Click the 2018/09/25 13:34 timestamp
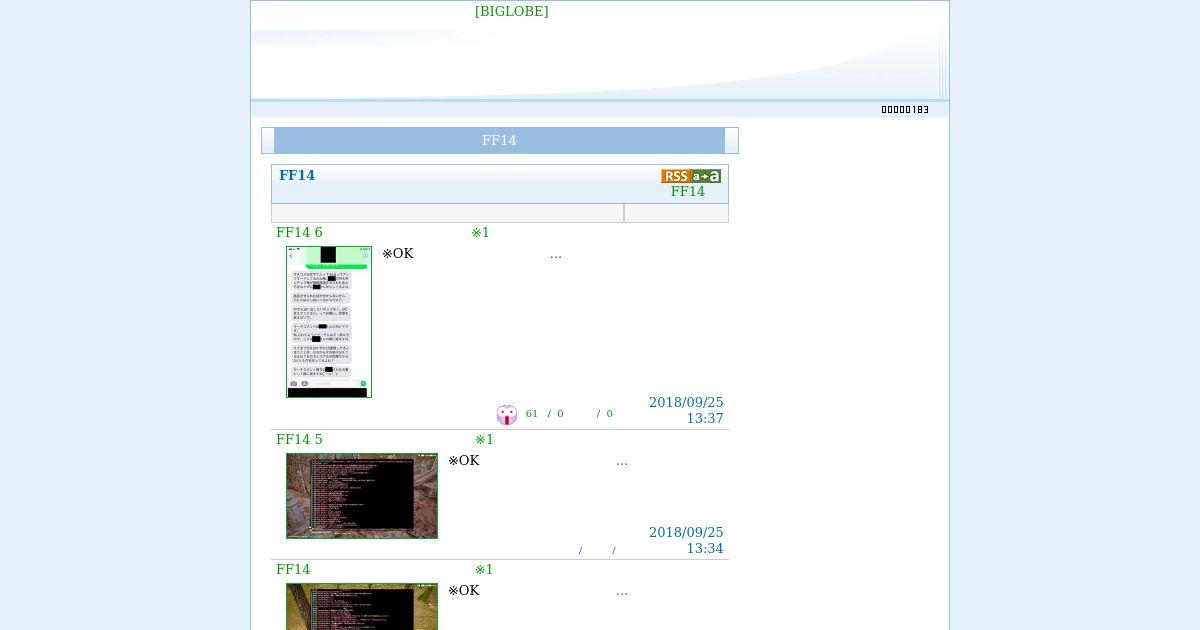The image size is (1200, 630). 686,540
